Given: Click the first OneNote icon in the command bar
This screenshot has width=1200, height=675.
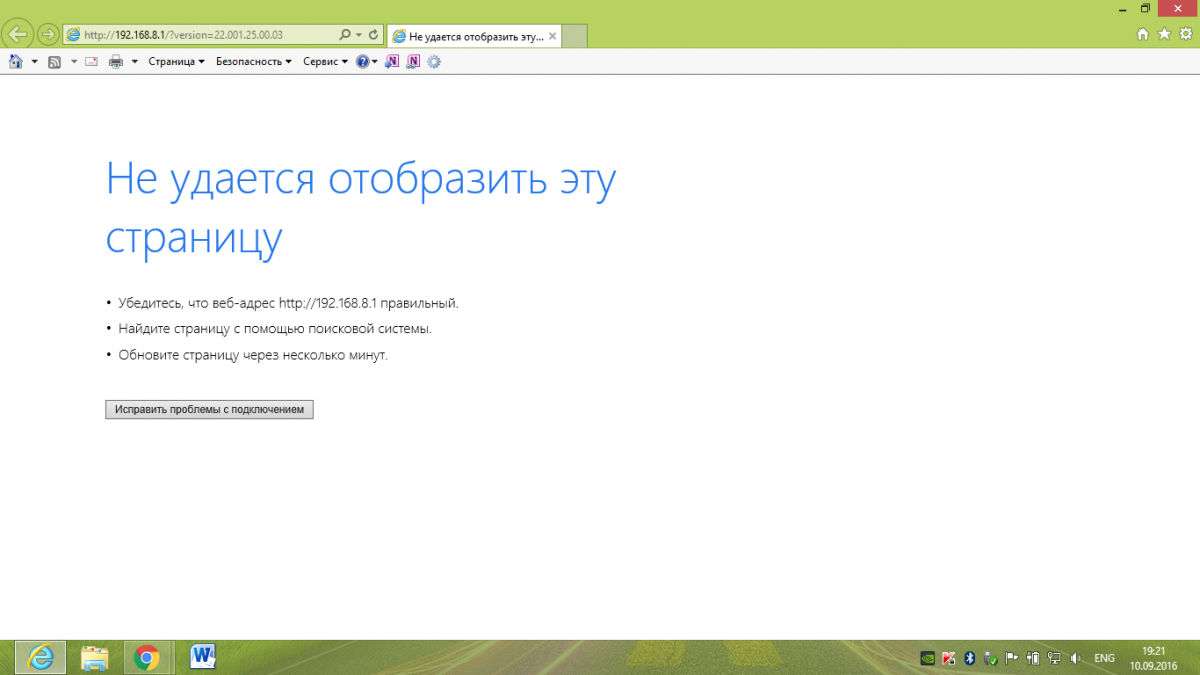Looking at the screenshot, I should 393,62.
